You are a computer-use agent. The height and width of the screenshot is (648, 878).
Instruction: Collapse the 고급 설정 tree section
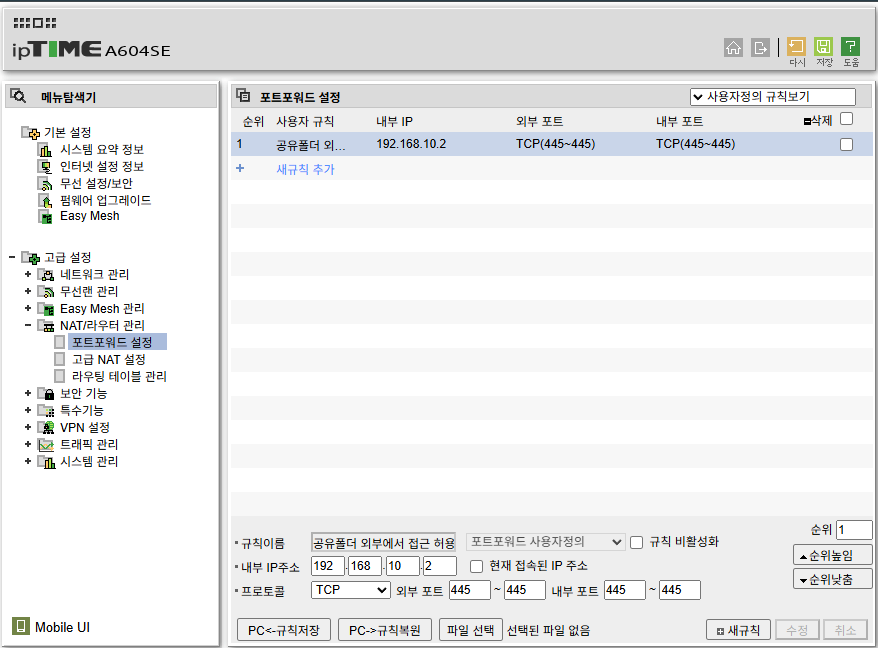point(12,258)
